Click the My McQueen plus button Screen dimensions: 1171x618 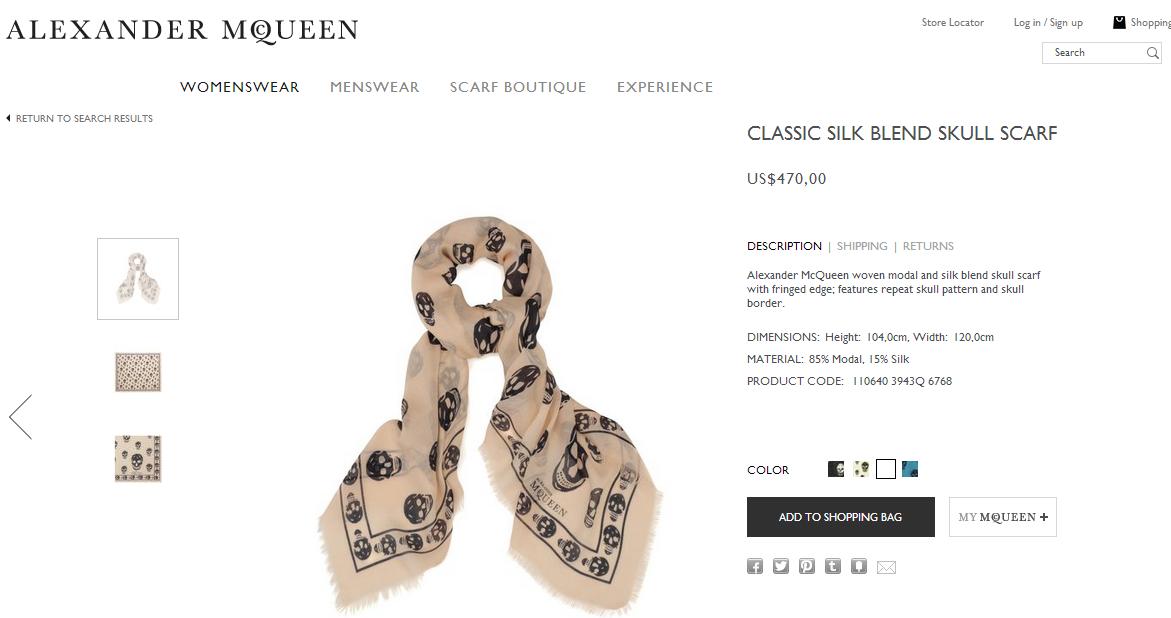(1003, 517)
